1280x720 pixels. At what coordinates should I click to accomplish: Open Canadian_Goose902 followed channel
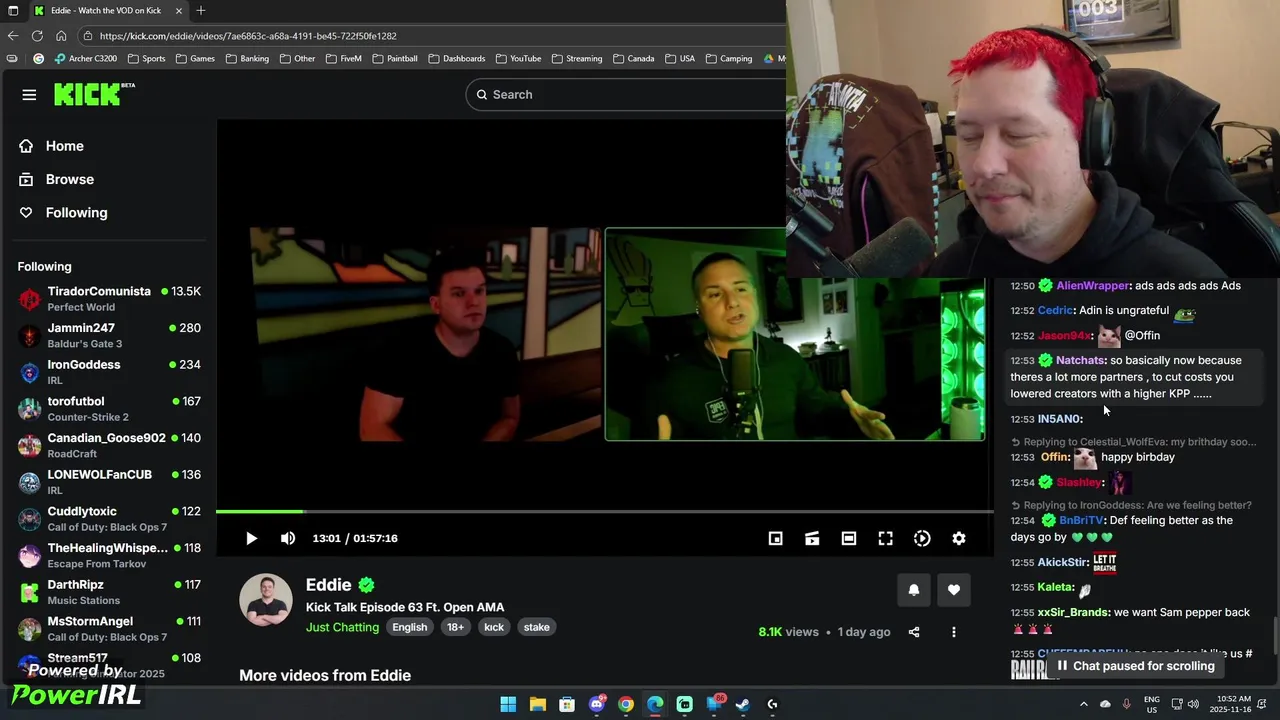[109, 445]
